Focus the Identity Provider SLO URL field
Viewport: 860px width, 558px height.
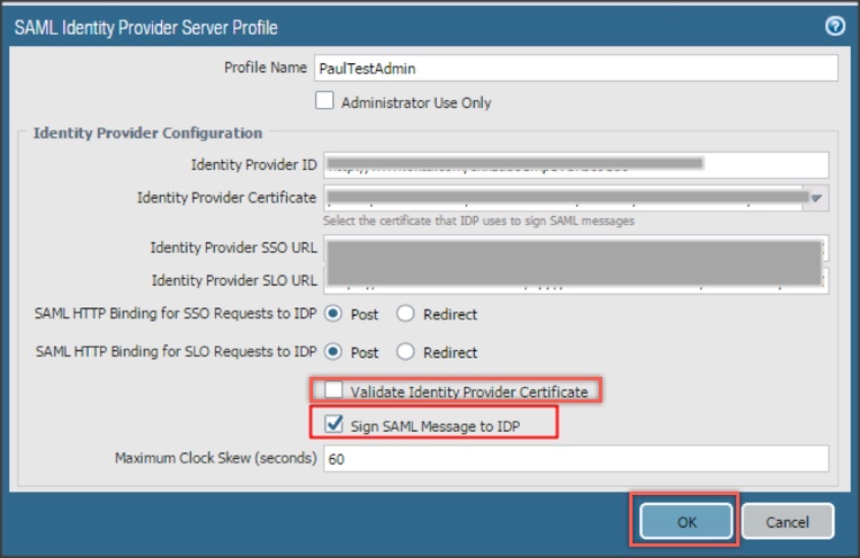click(x=575, y=280)
